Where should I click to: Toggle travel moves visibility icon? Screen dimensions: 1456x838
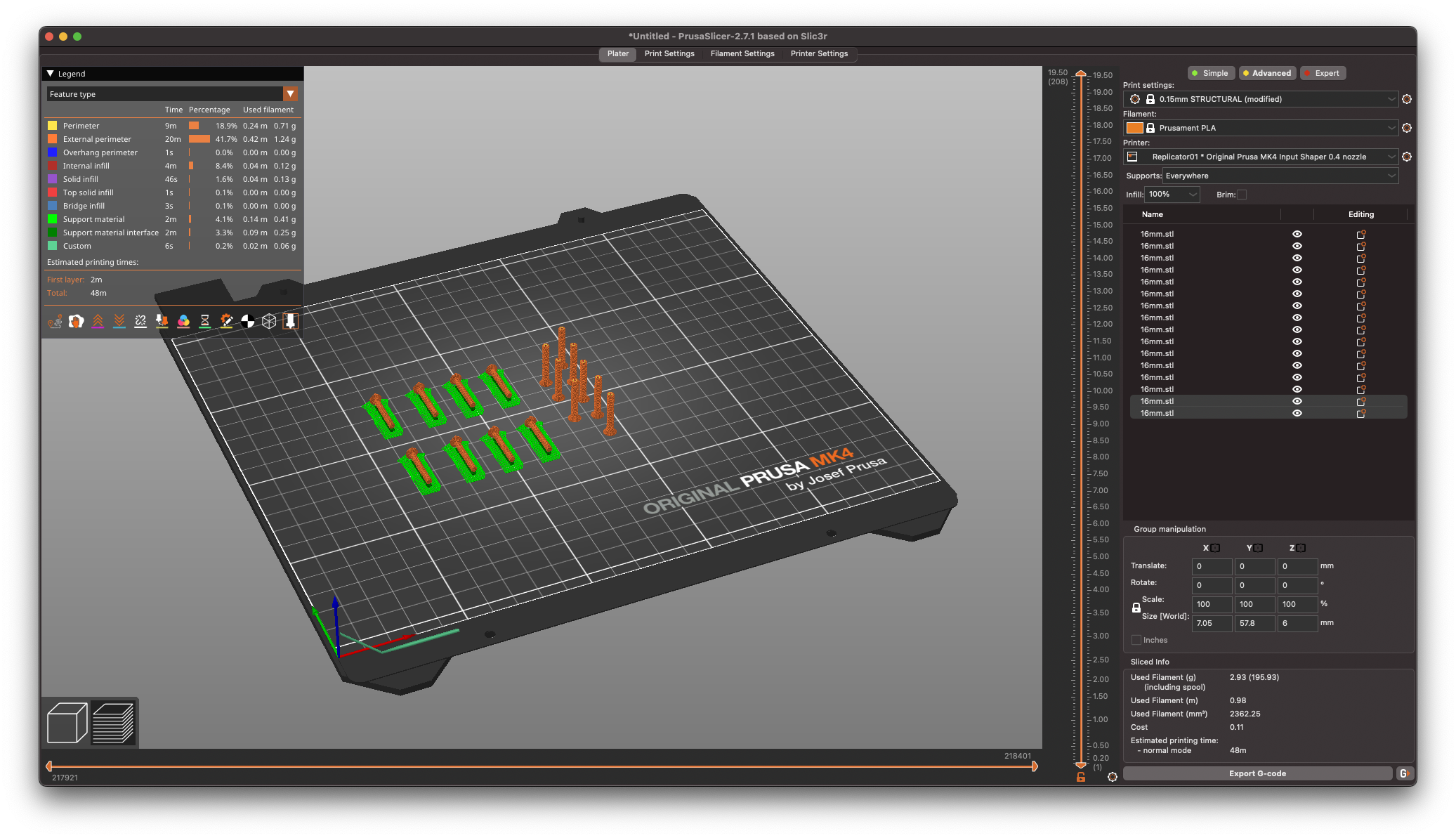(55, 322)
